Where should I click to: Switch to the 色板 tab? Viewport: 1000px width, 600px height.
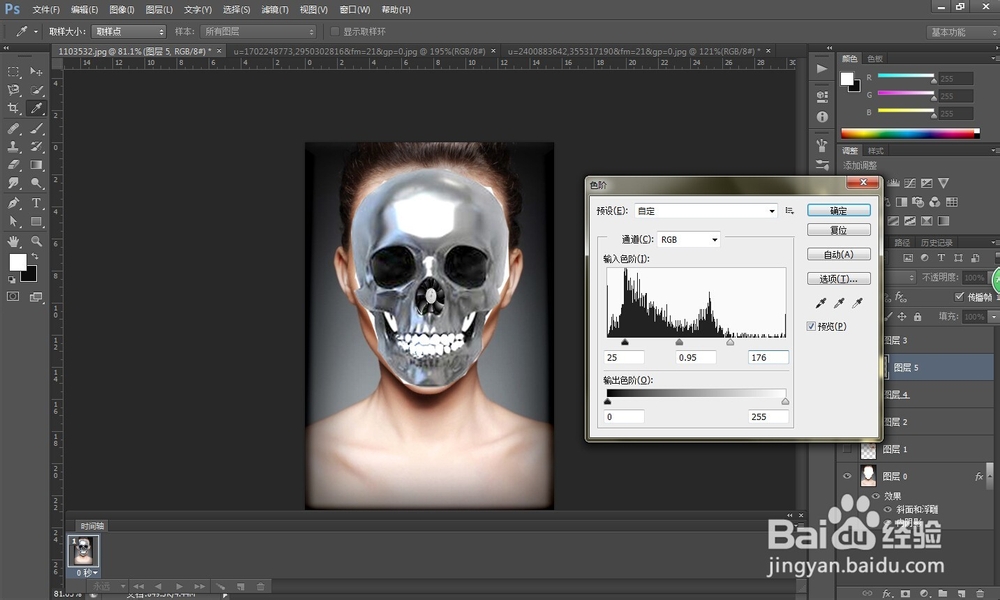[x=875, y=59]
